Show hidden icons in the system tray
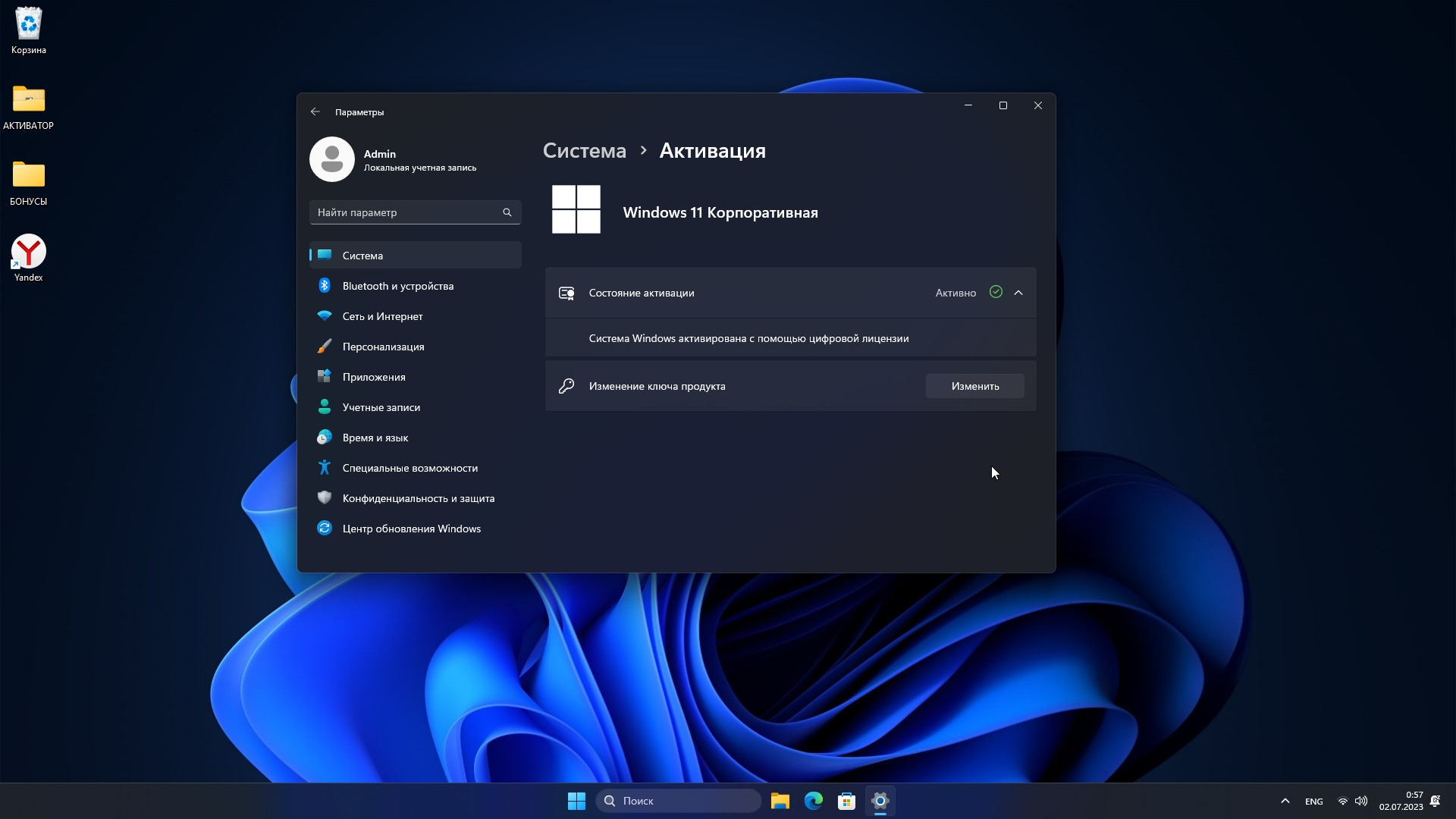This screenshot has width=1456, height=819. point(1285,801)
